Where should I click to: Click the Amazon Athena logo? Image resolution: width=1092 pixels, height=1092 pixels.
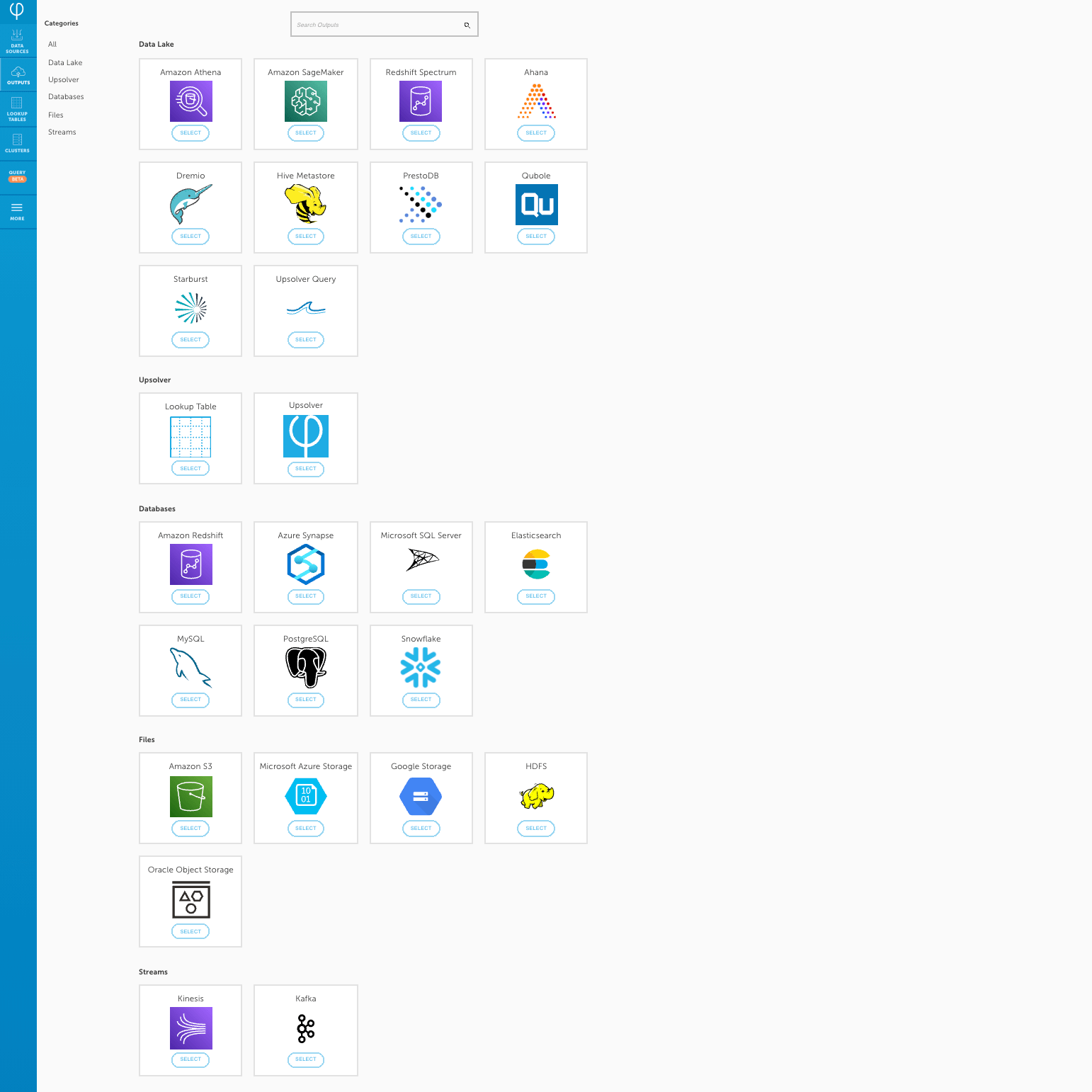[x=191, y=101]
